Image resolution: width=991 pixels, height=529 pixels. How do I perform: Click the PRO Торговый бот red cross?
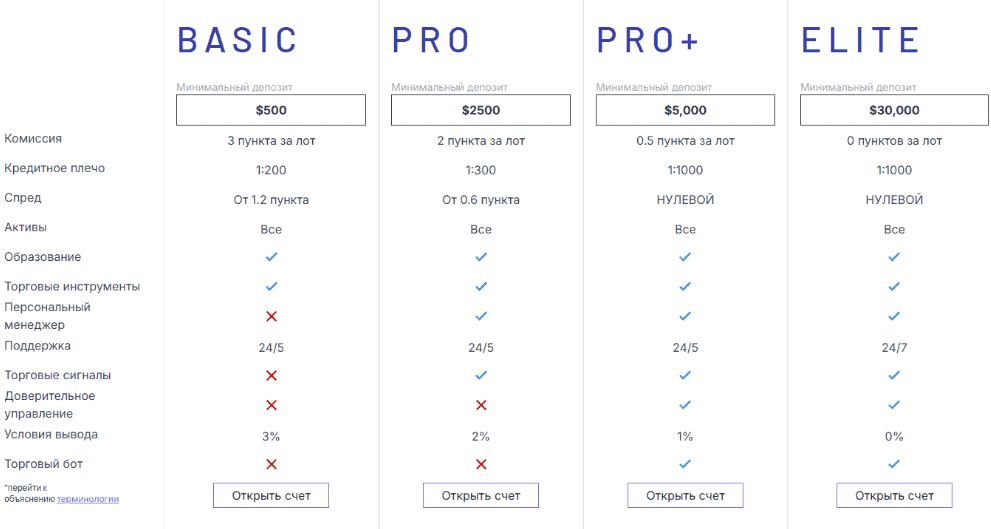(x=481, y=464)
